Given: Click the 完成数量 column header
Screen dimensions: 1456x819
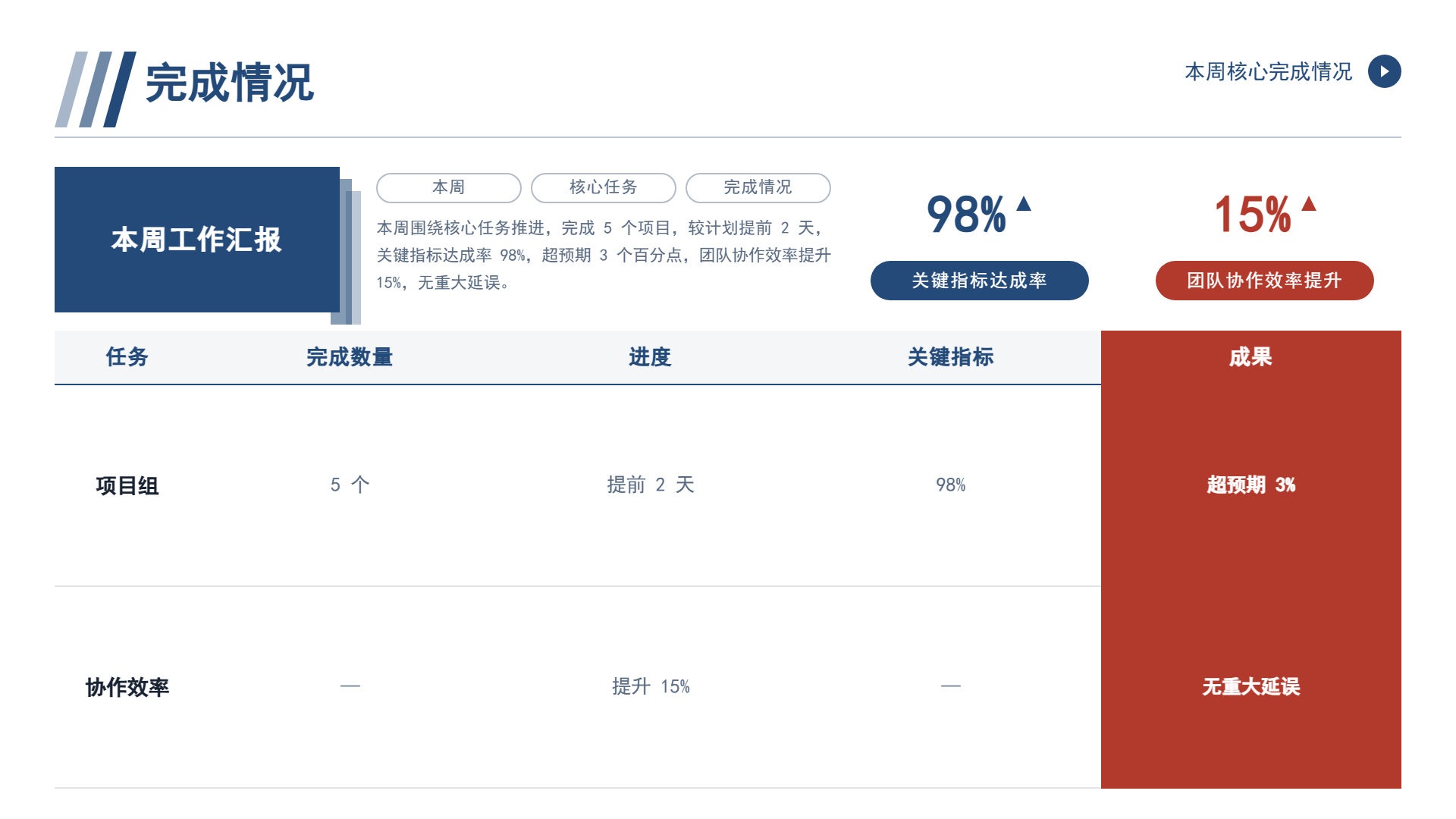Looking at the screenshot, I should coord(350,357).
